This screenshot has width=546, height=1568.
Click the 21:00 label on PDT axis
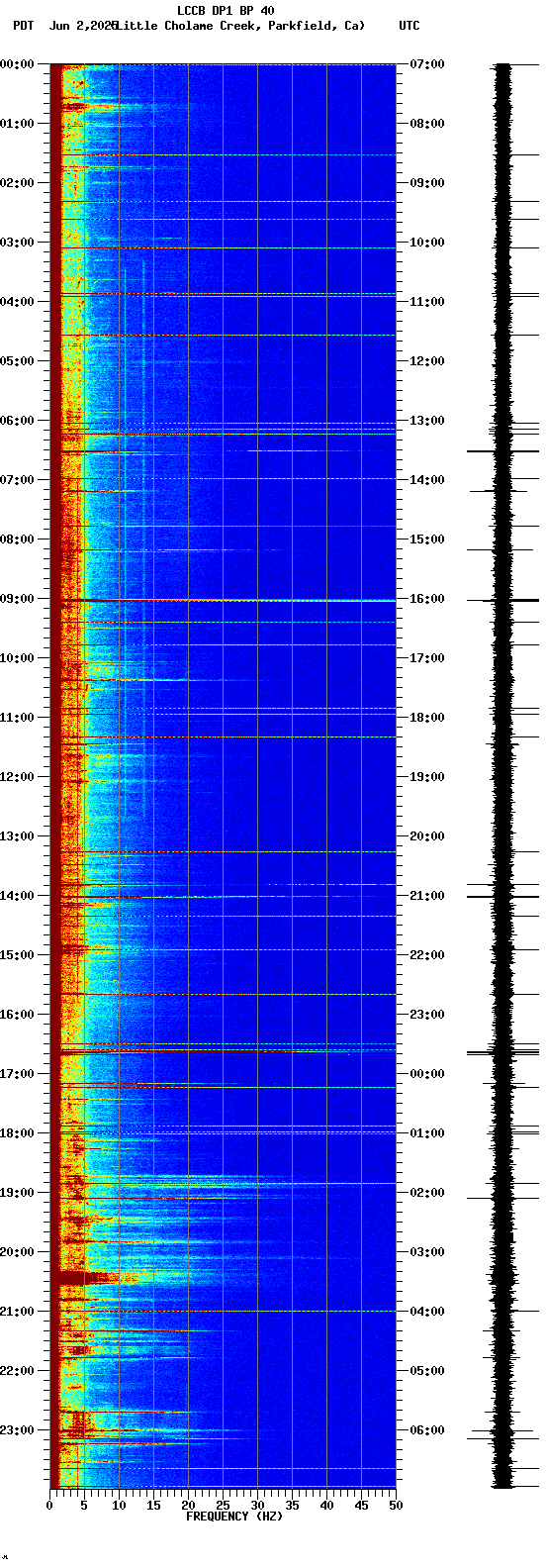pos(17,1312)
